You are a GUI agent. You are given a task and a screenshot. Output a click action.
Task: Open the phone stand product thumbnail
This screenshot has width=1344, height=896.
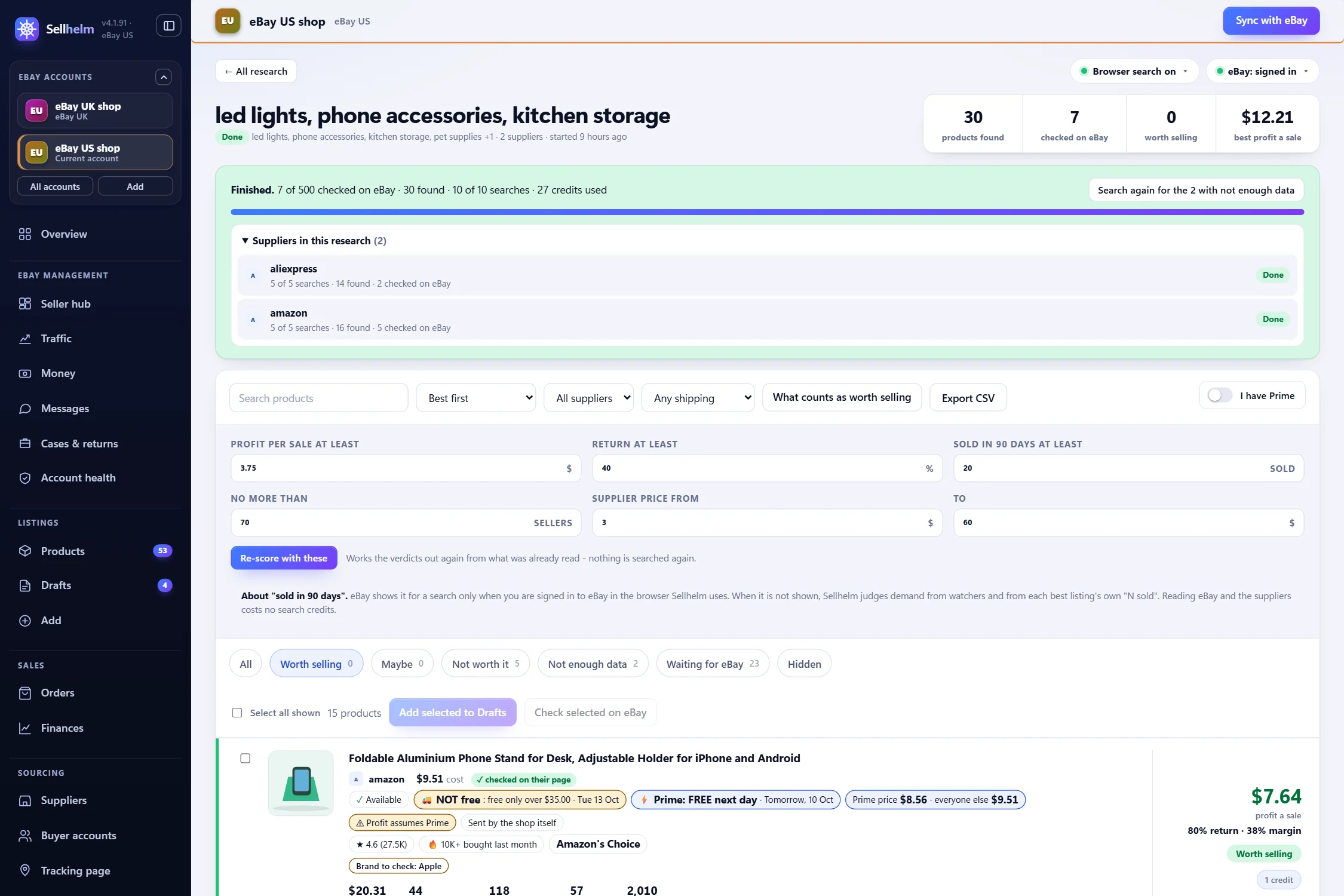click(300, 784)
